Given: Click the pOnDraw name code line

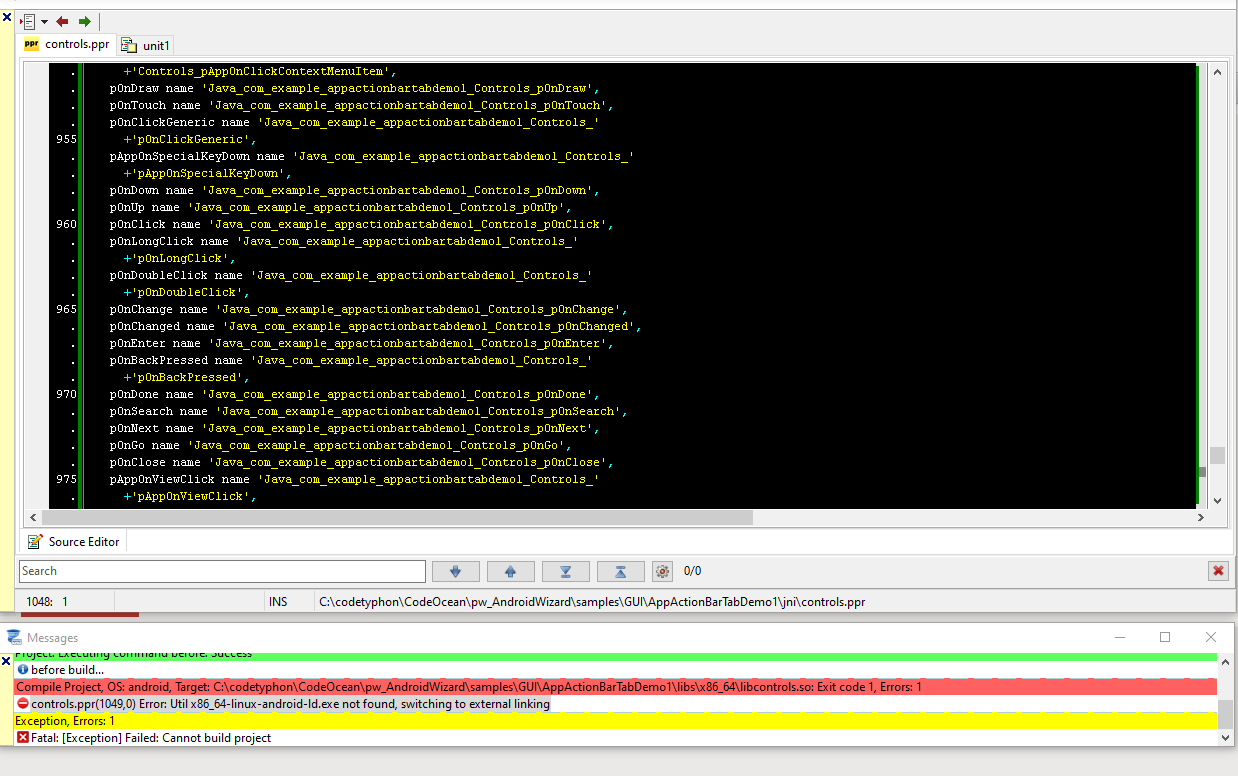Looking at the screenshot, I should (354, 88).
